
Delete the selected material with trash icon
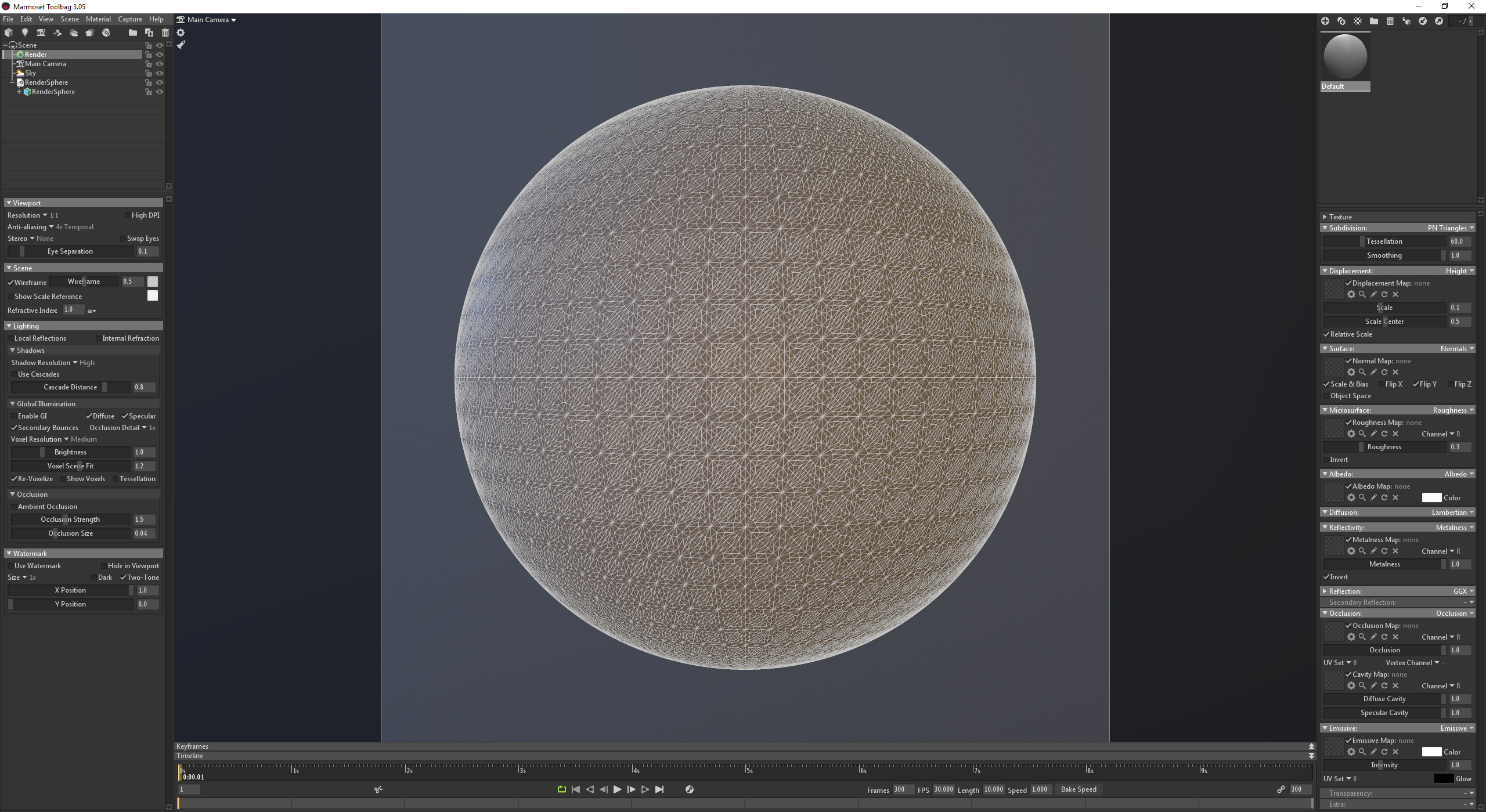[x=1390, y=21]
